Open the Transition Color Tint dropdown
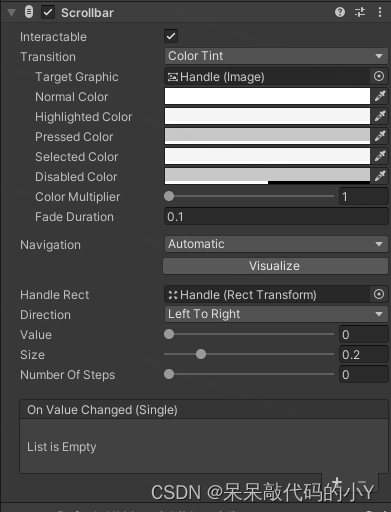Image resolution: width=391 pixels, height=512 pixels. pyautogui.click(x=276, y=56)
